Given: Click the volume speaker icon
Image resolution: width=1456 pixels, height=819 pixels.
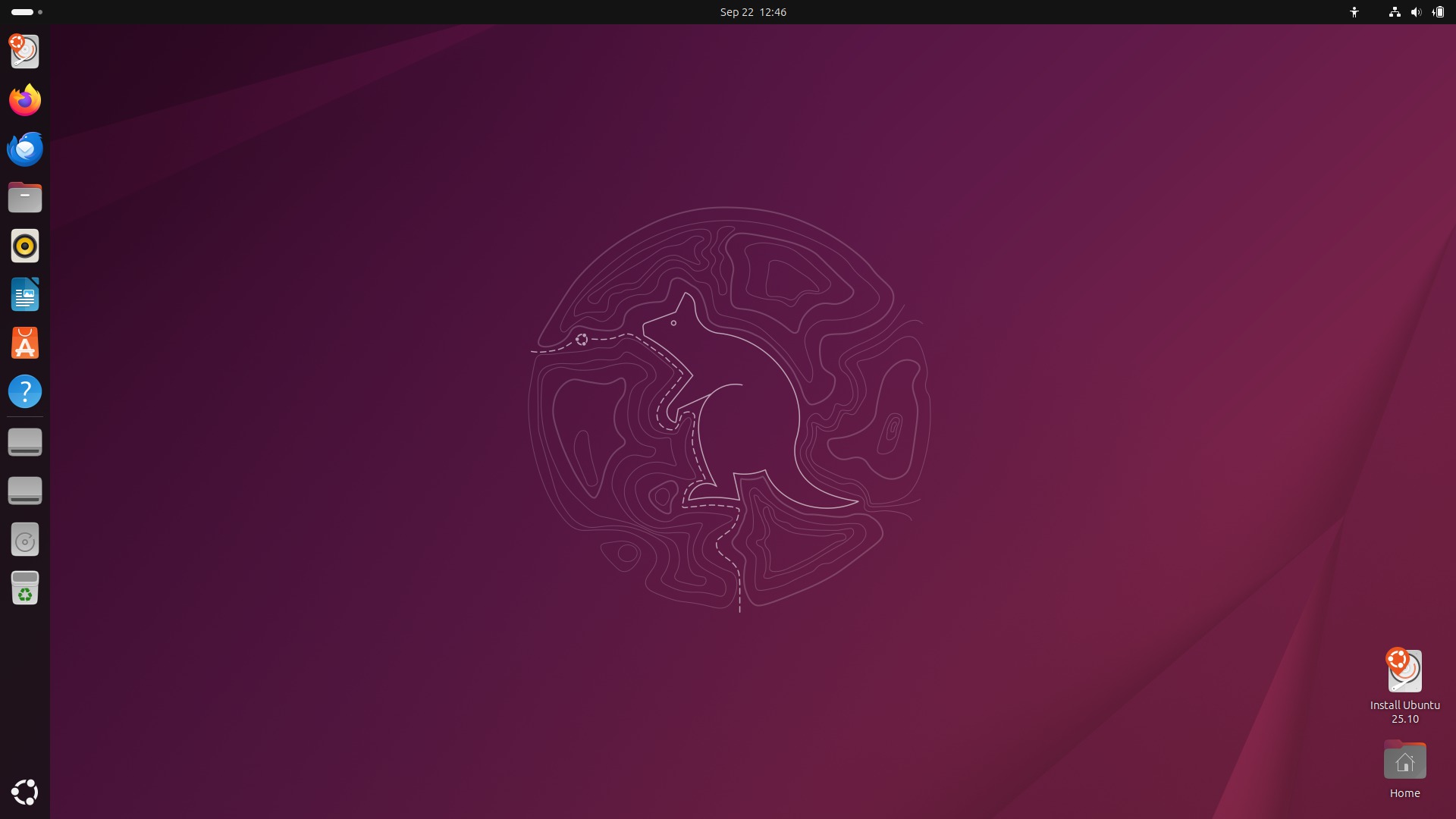Looking at the screenshot, I should click(1415, 12).
